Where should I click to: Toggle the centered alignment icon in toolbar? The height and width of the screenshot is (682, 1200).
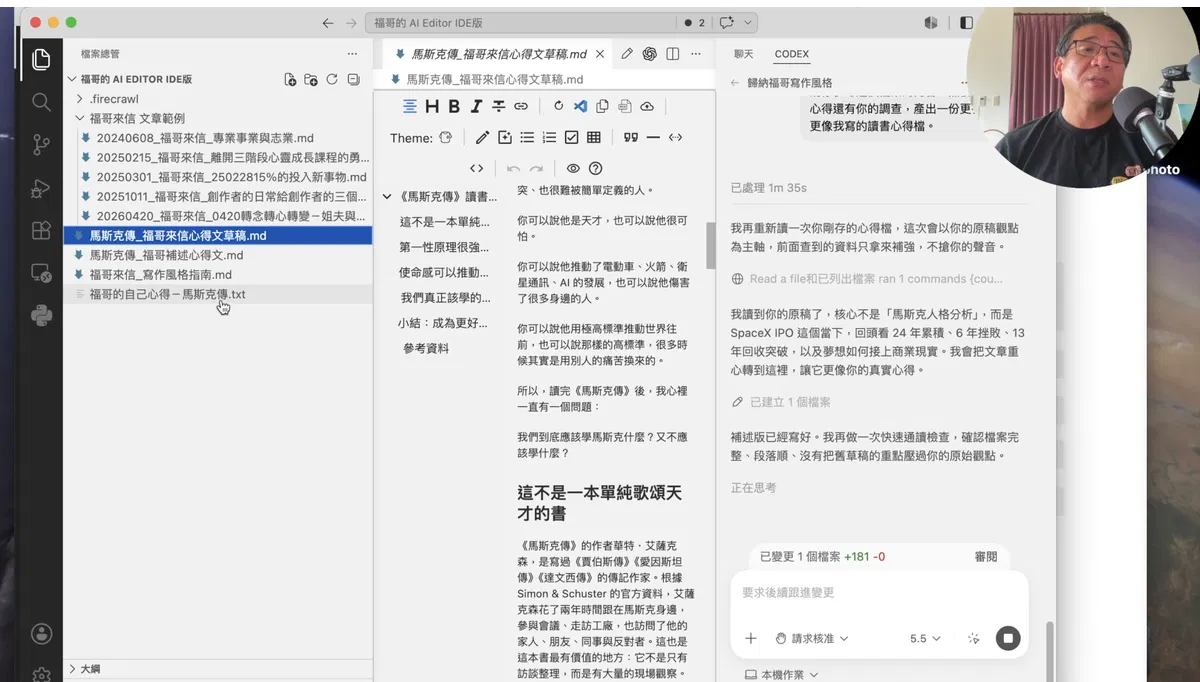tap(410, 106)
